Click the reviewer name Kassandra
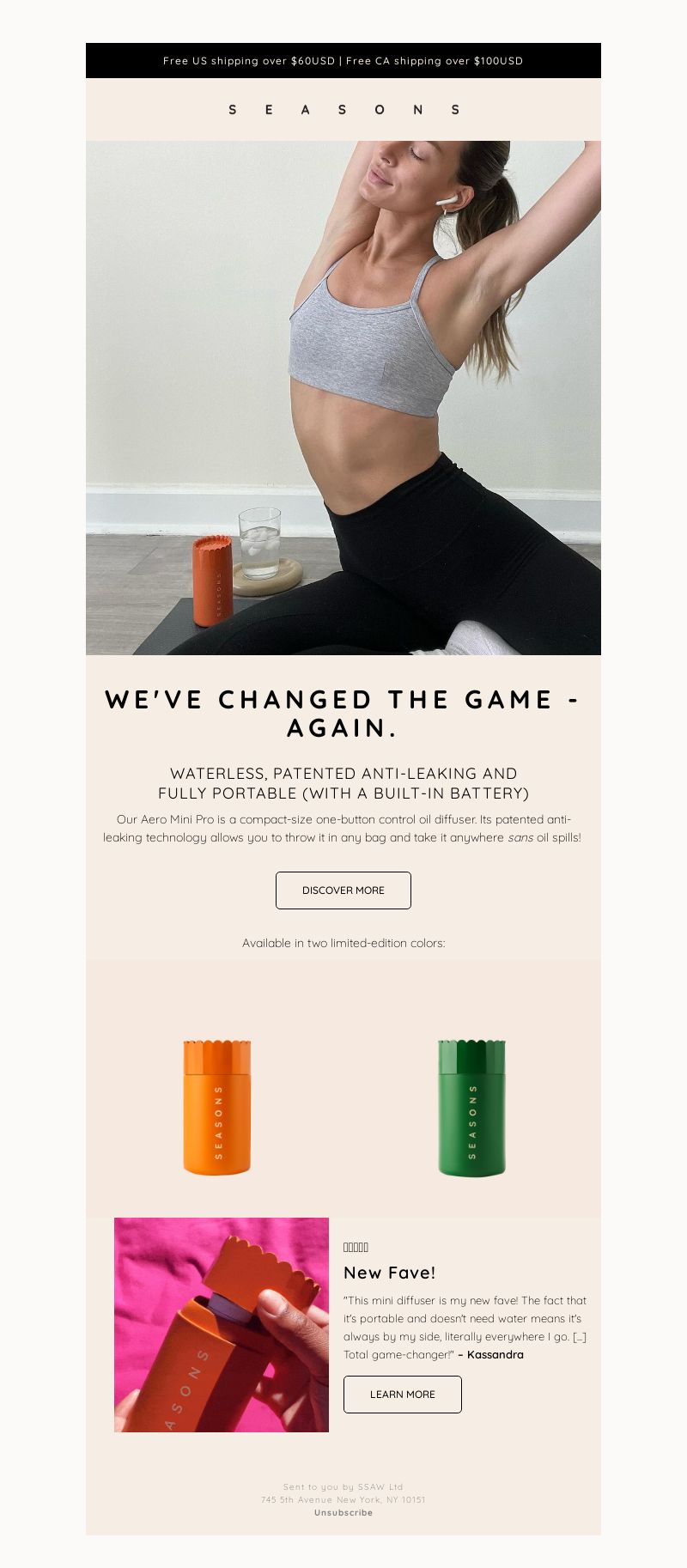The height and width of the screenshot is (1568, 687). tap(495, 1355)
